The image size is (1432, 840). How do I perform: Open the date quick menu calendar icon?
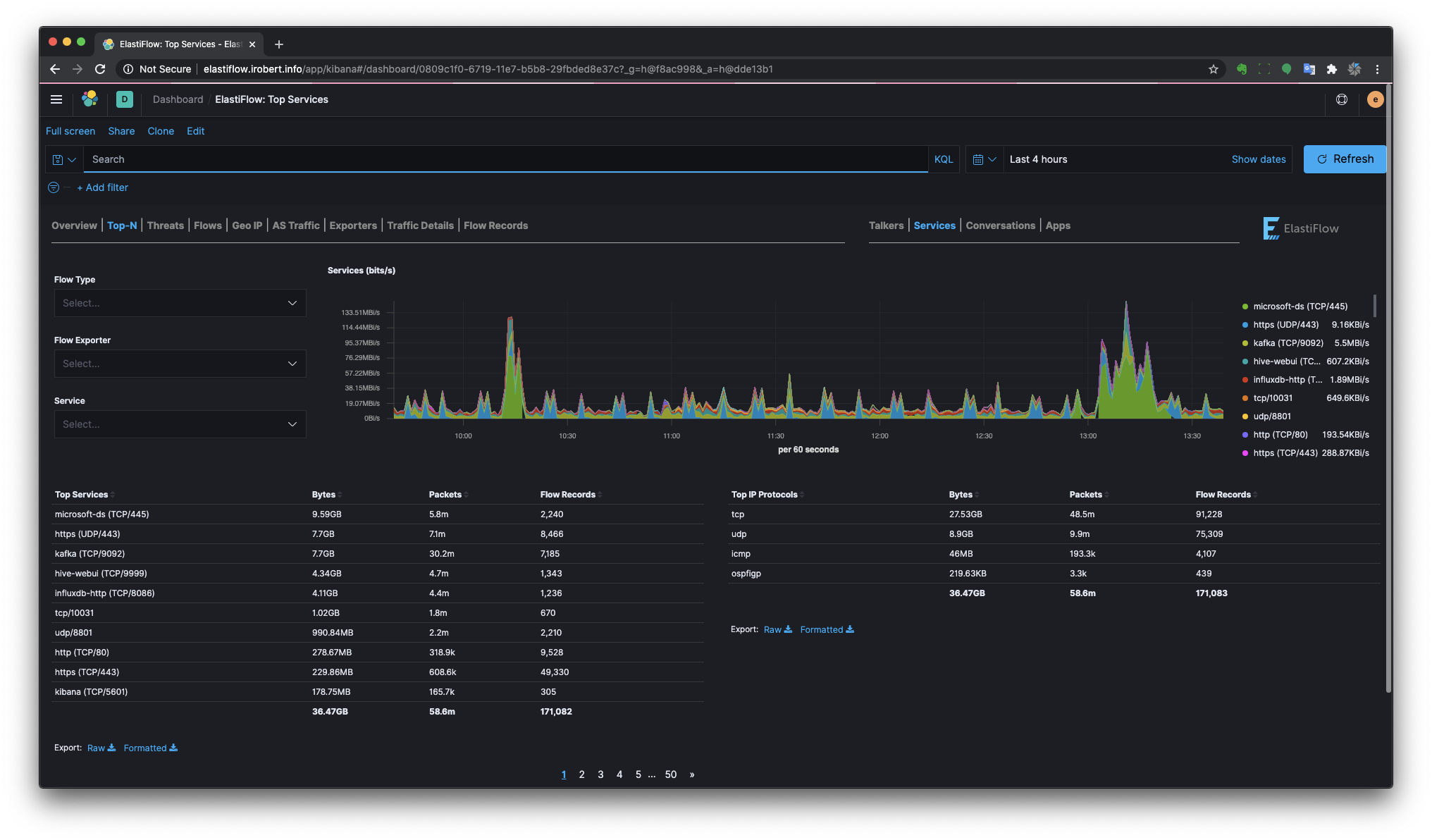(984, 159)
